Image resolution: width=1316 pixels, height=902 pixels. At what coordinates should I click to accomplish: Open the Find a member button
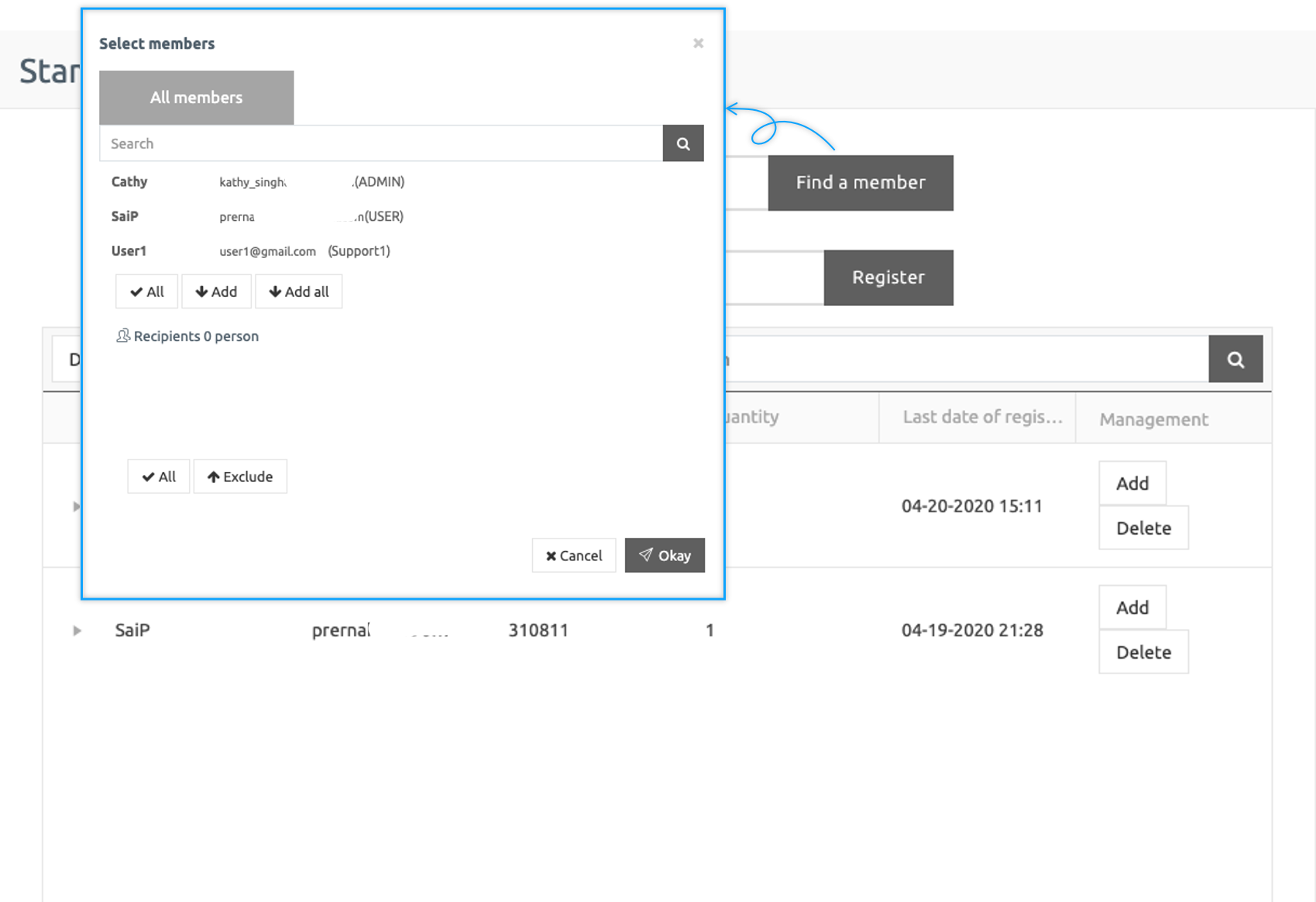click(860, 183)
